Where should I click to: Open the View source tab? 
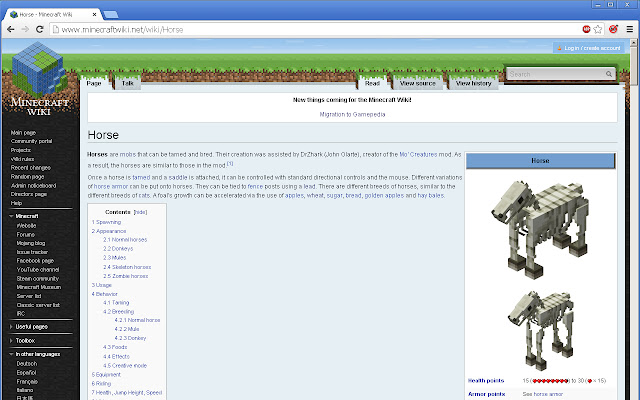(418, 83)
